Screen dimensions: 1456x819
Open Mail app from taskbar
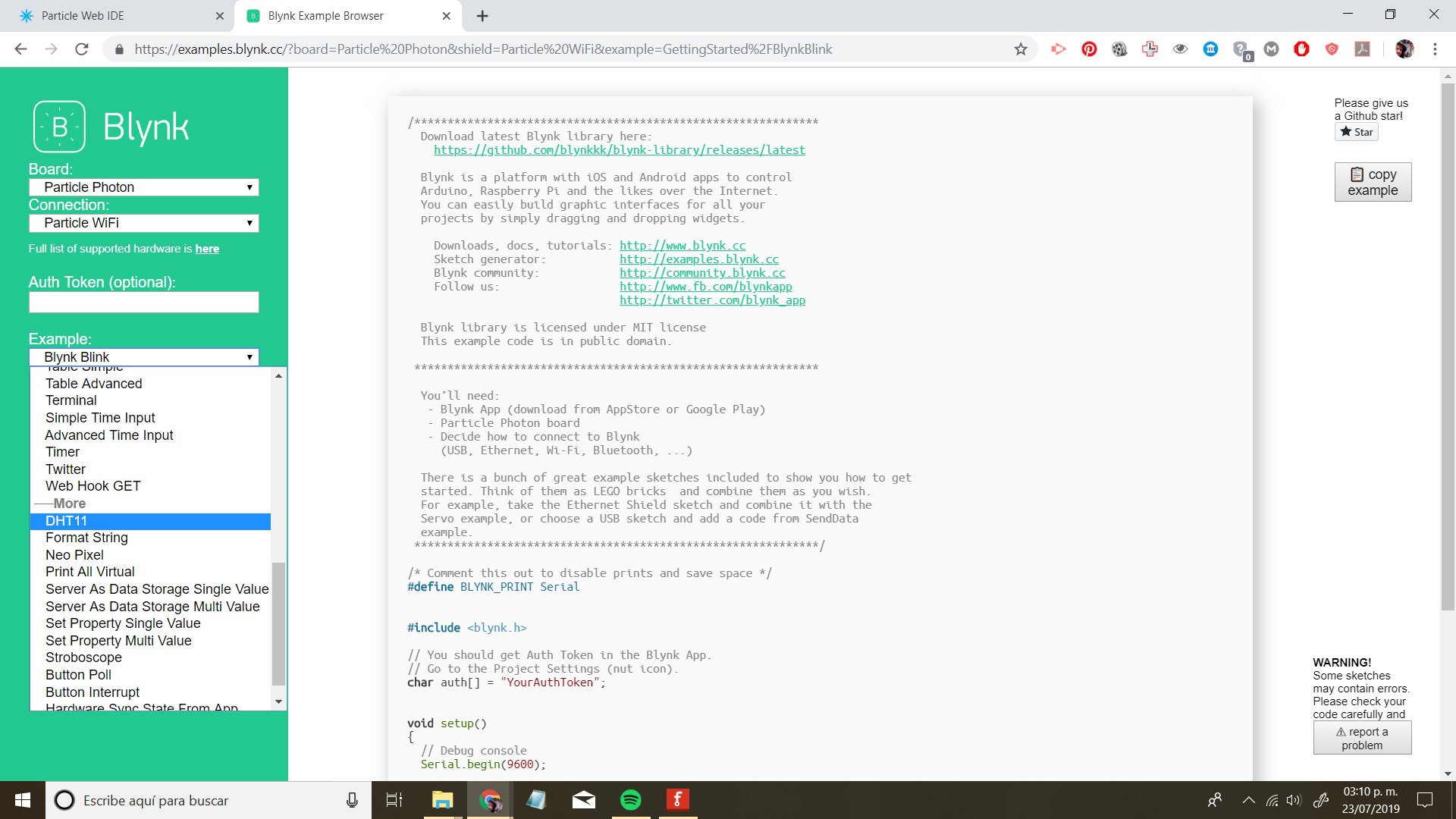(x=583, y=800)
